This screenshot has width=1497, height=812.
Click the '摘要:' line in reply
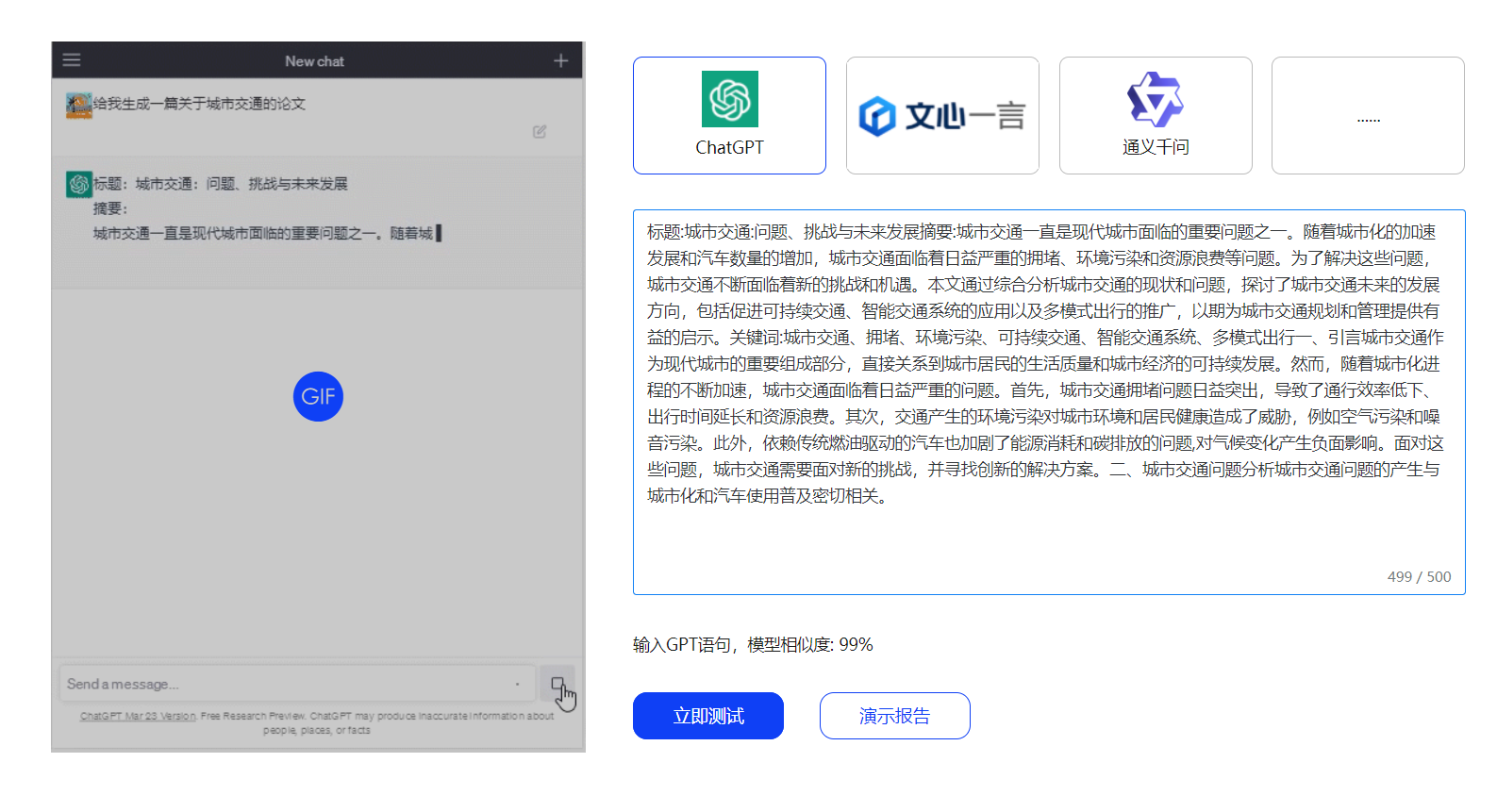[x=110, y=208]
